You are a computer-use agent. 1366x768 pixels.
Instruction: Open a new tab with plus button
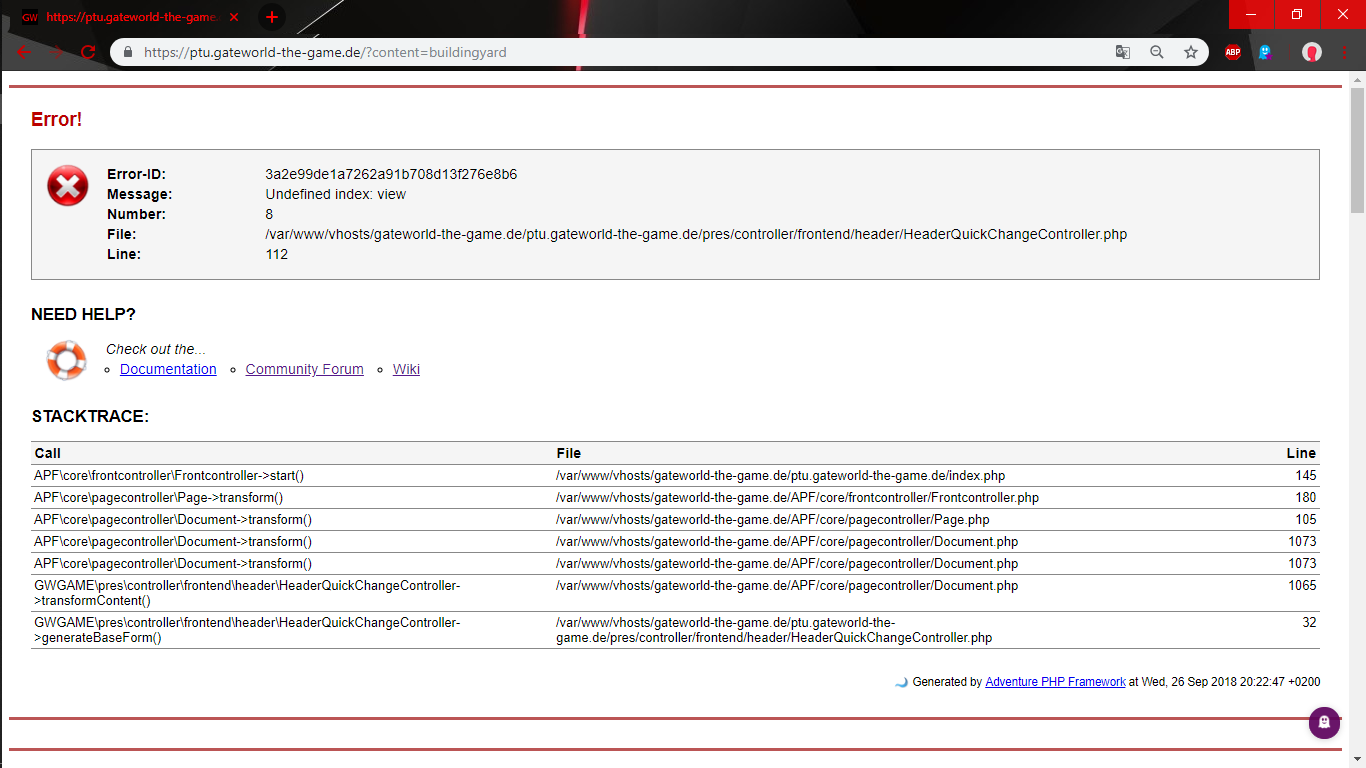[x=271, y=17]
